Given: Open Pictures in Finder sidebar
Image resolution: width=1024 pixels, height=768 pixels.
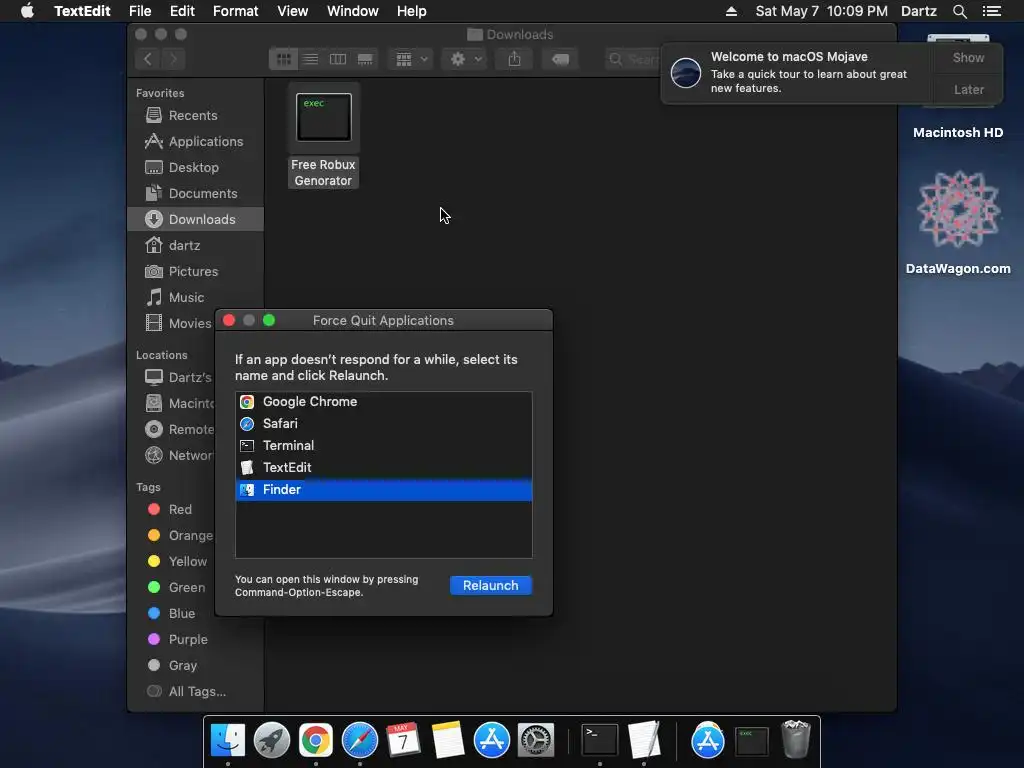Looking at the screenshot, I should tap(195, 271).
